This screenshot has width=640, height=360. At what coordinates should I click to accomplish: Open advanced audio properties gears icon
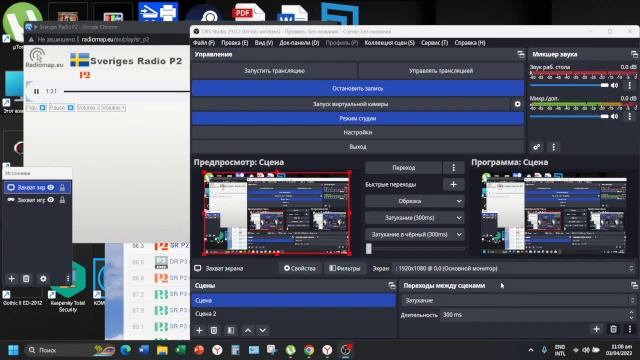pos(537,147)
